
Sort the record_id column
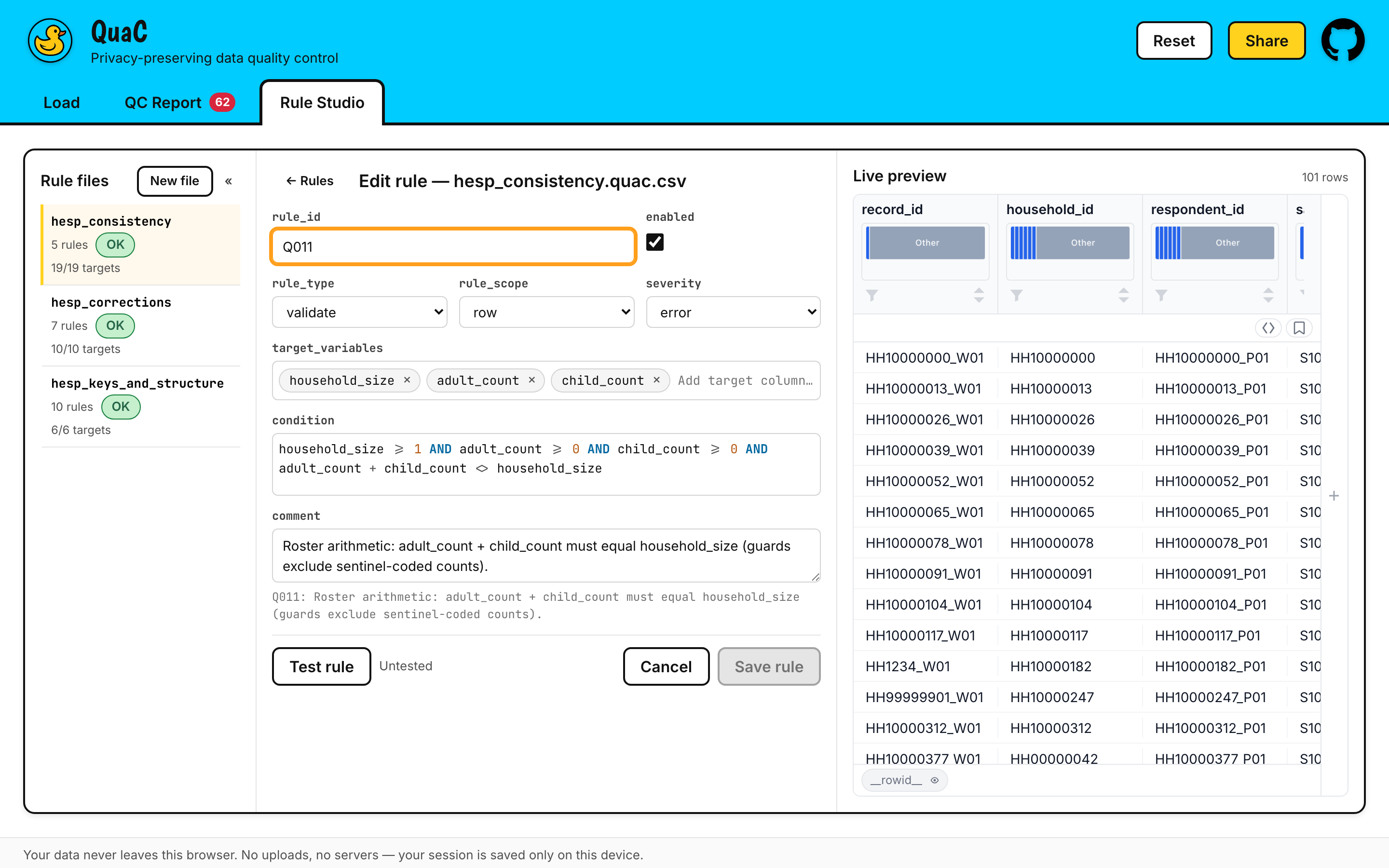[979, 295]
